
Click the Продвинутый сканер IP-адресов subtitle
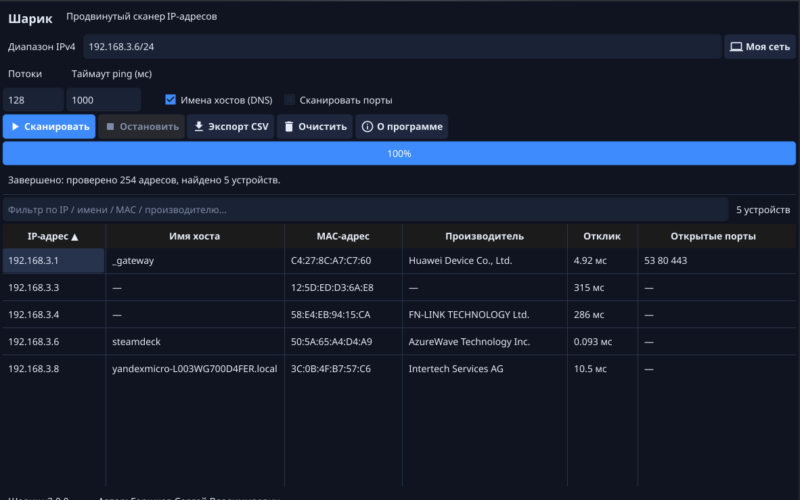(141, 17)
